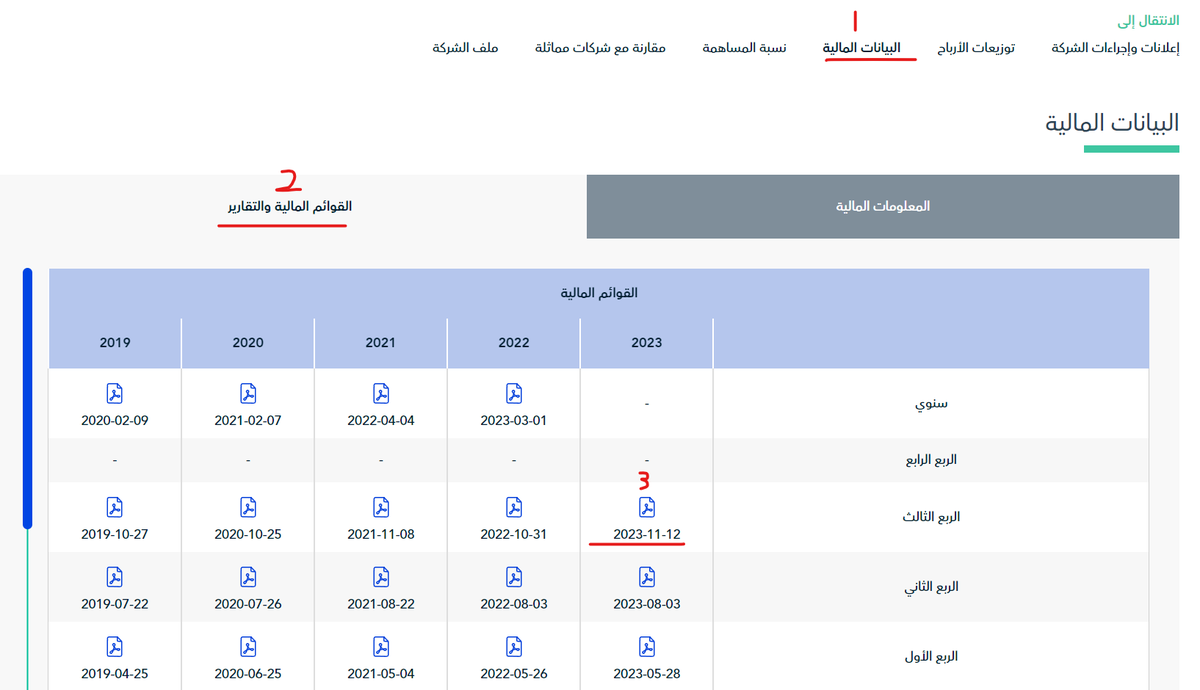
Task: Click the الربع الرابع row label
Action: click(x=932, y=460)
